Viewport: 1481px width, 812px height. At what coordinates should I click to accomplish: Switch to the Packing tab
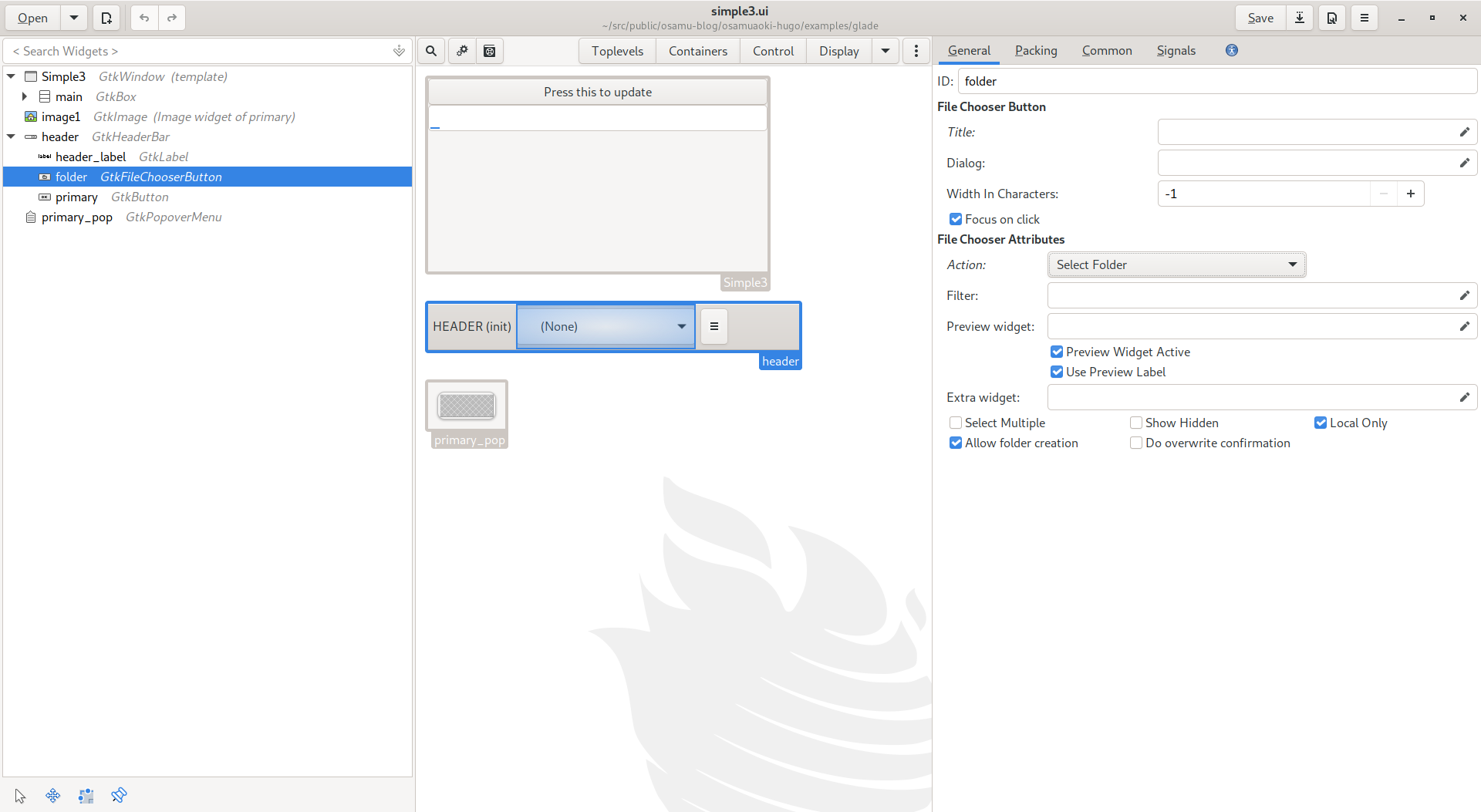(1035, 50)
